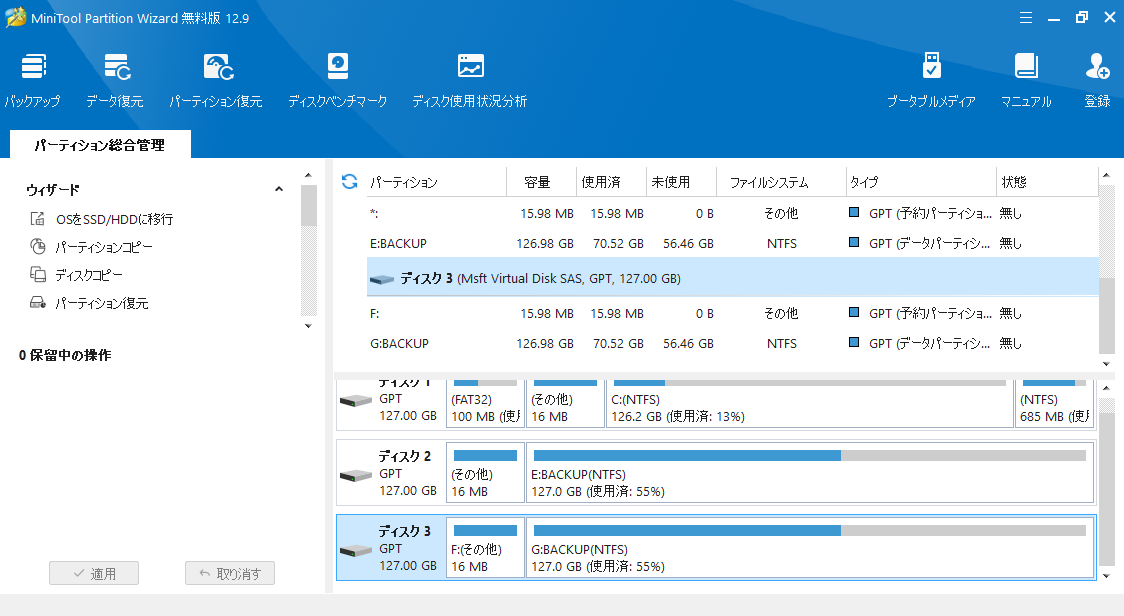Refresh the partition list
The height and width of the screenshot is (616, 1124).
(349, 181)
